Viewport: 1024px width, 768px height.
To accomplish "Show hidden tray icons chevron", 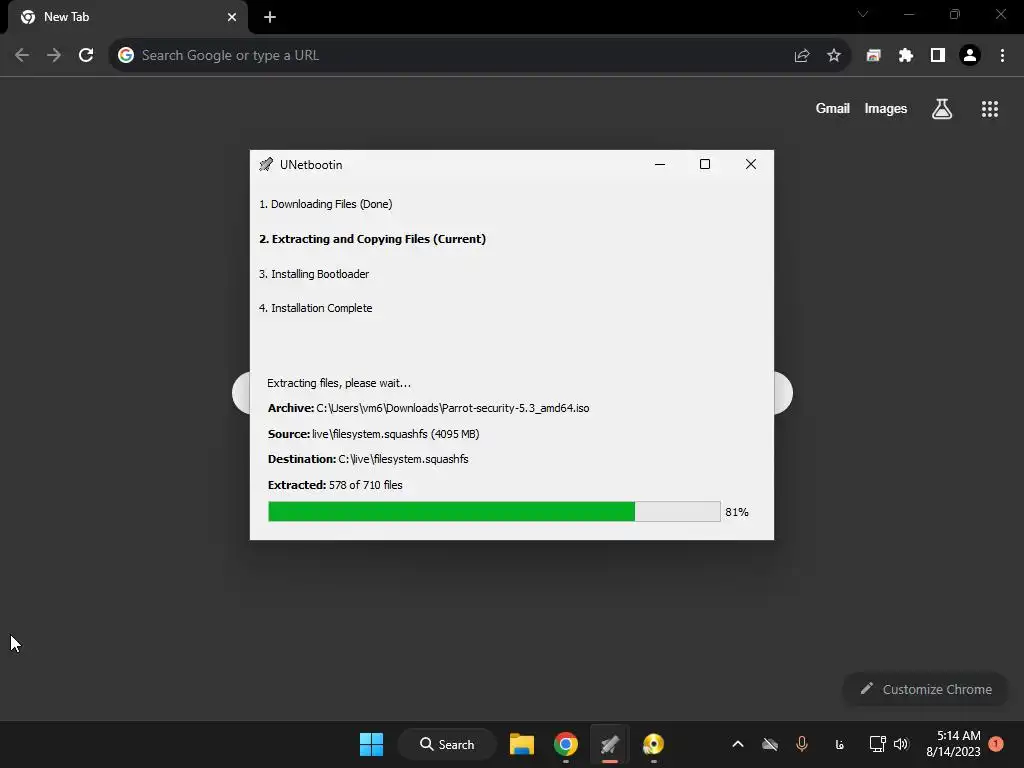I will click(x=738, y=744).
